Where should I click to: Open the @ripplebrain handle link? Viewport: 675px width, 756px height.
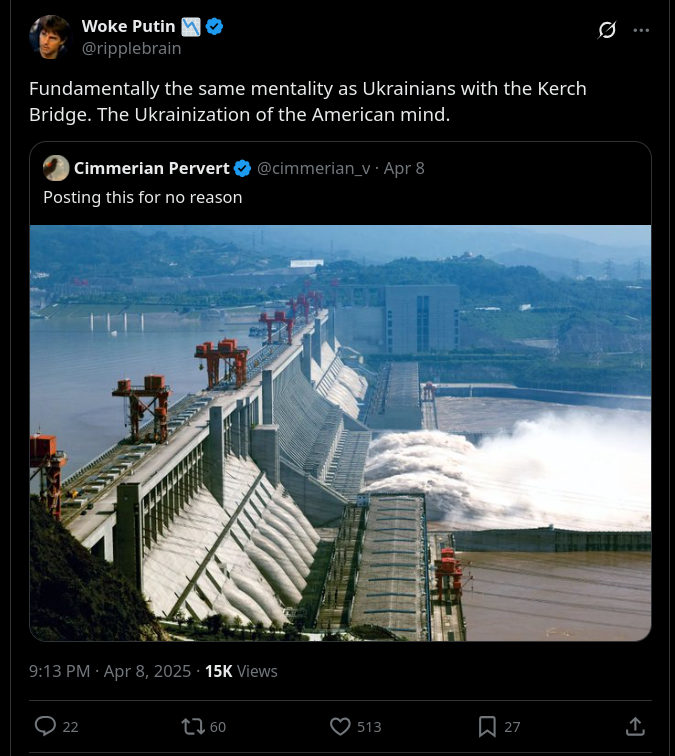[x=132, y=48]
